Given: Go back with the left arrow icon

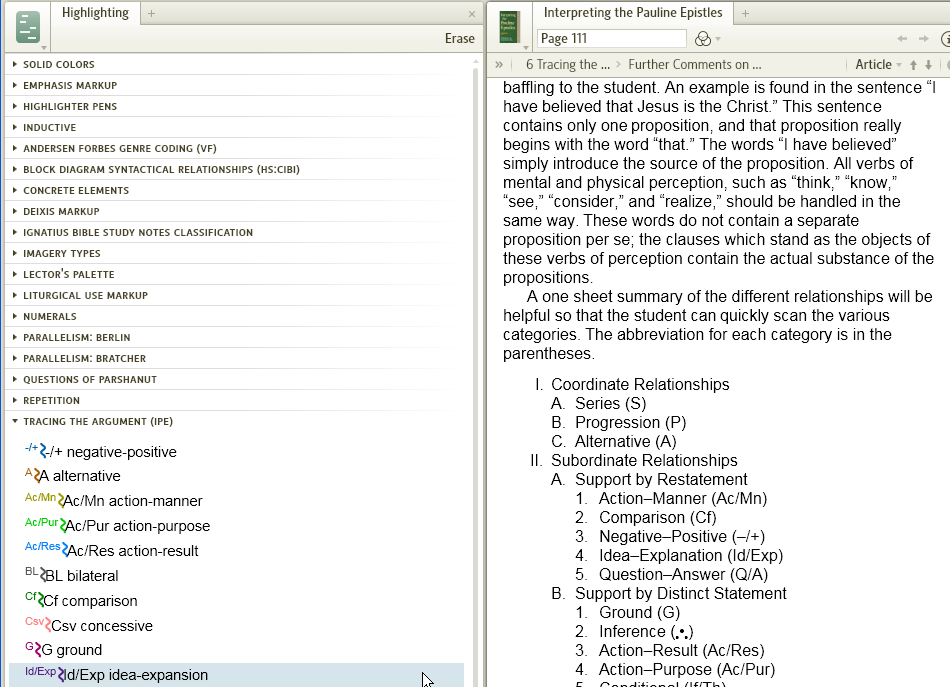Looking at the screenshot, I should [902, 39].
